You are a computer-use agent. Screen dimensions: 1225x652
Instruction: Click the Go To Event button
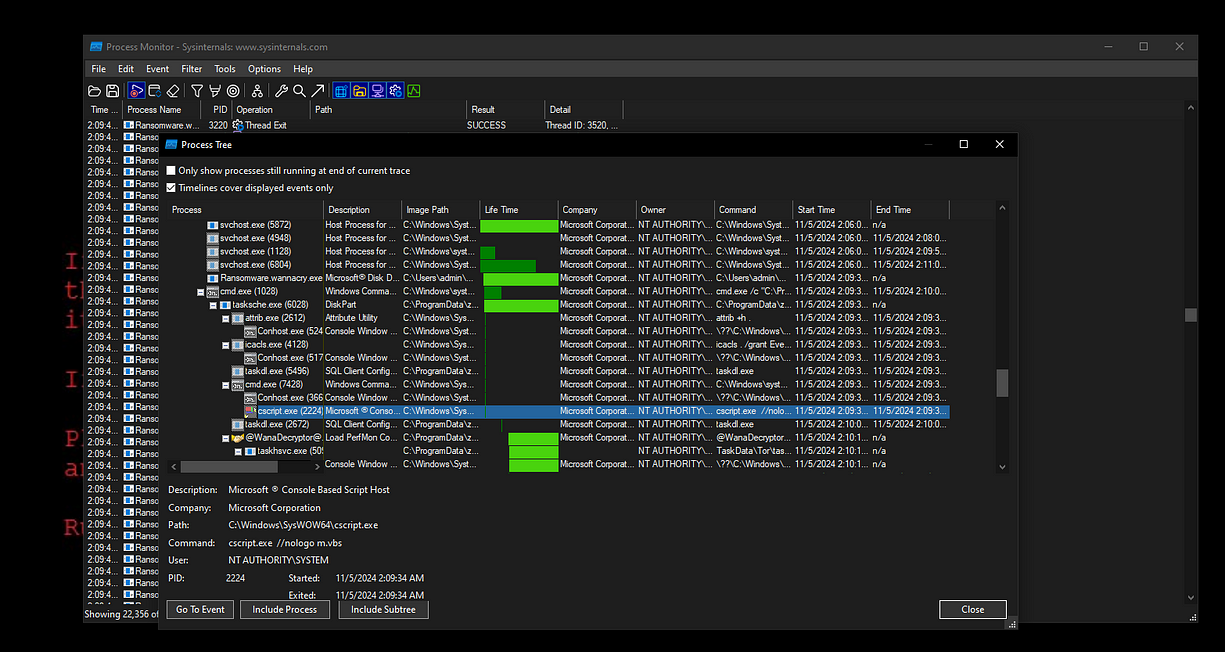coord(199,609)
